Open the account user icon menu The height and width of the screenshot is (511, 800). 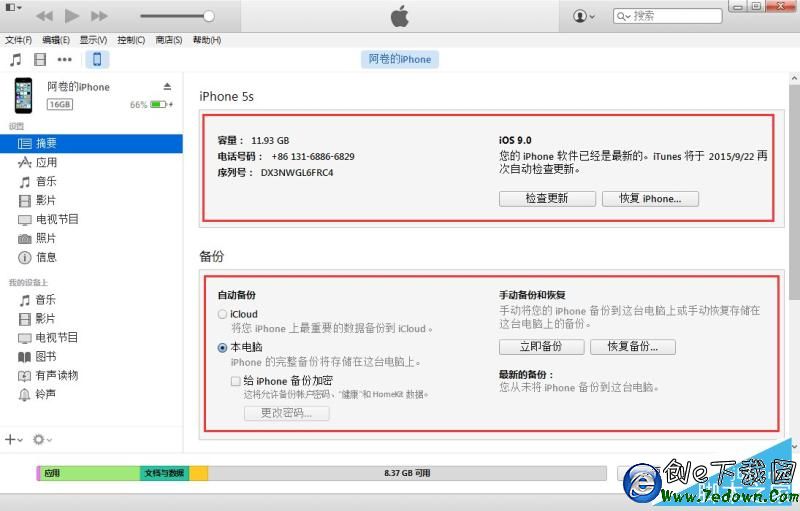pyautogui.click(x=583, y=16)
